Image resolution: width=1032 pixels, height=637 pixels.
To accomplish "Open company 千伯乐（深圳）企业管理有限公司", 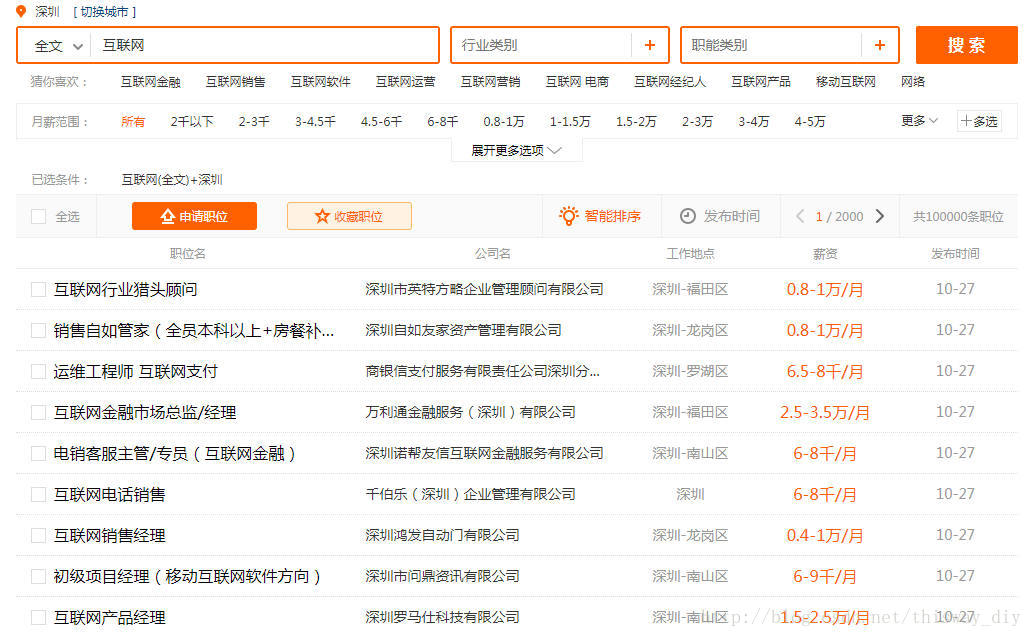I will [x=471, y=494].
